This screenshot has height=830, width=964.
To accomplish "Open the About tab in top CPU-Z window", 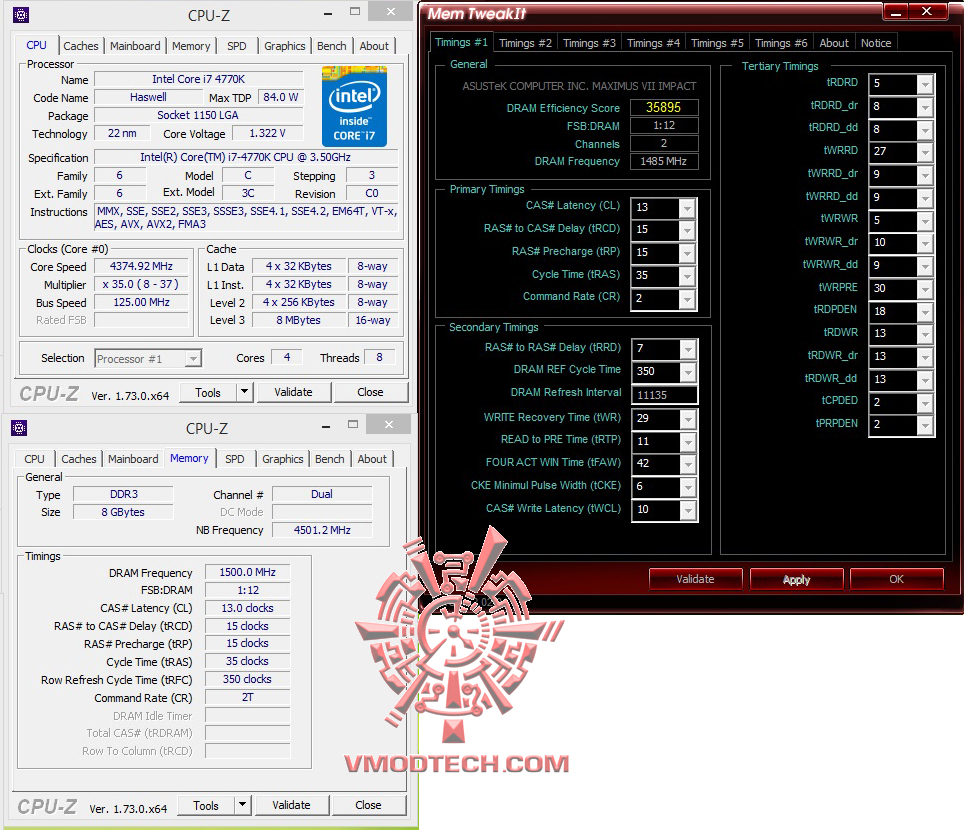I will [x=374, y=46].
